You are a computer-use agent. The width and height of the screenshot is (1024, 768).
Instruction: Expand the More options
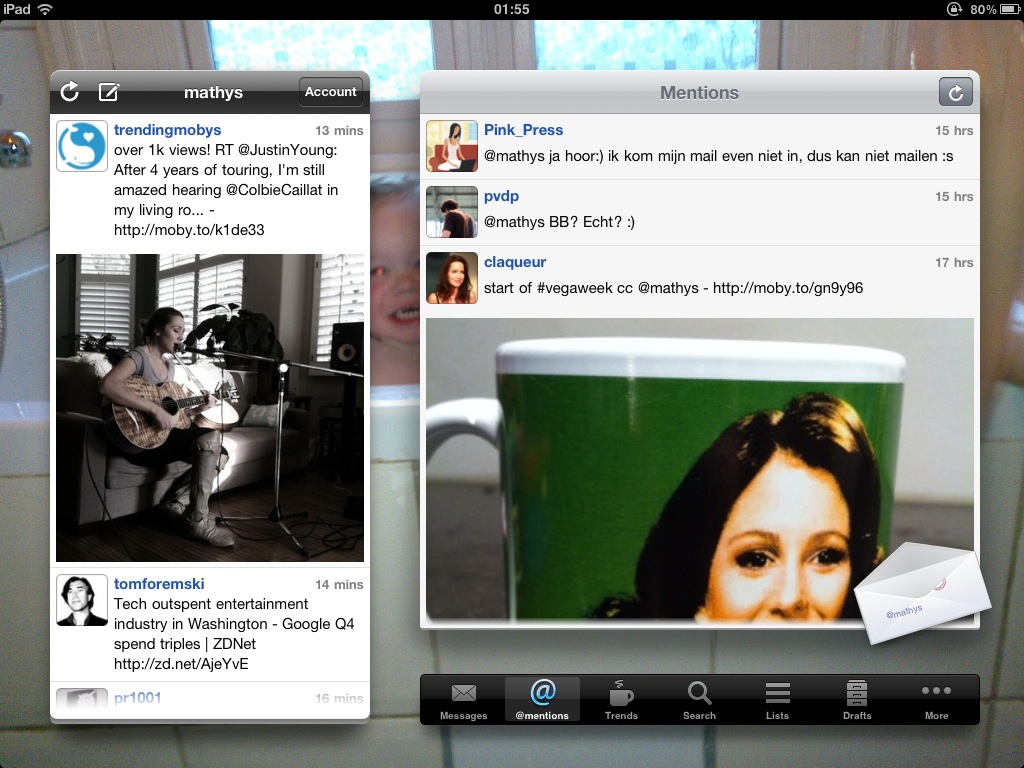click(936, 700)
